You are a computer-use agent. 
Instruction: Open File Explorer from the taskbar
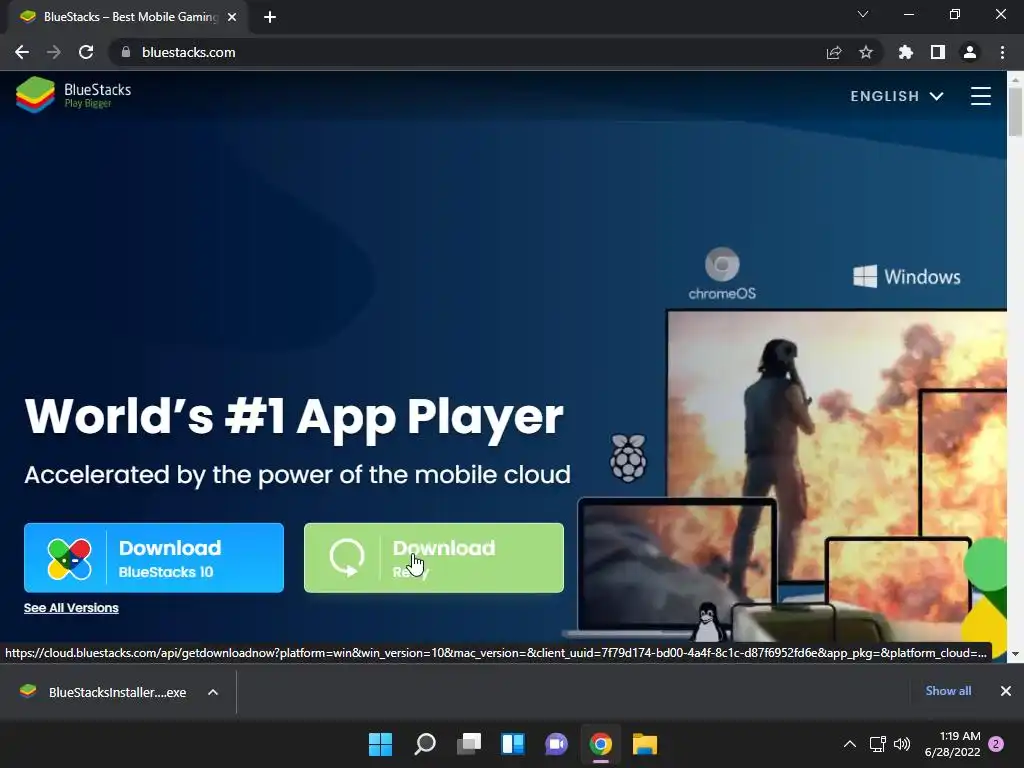coord(645,744)
